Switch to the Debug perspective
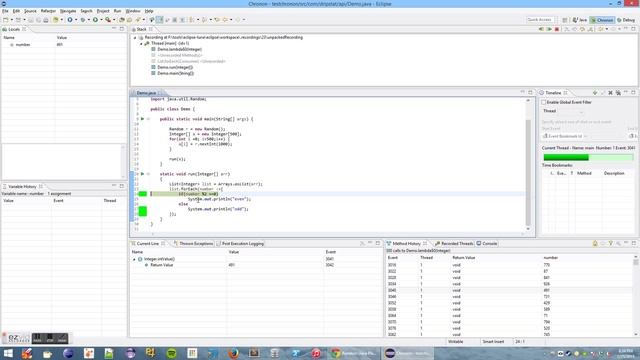This screenshot has height=360, width=640. click(x=626, y=20)
